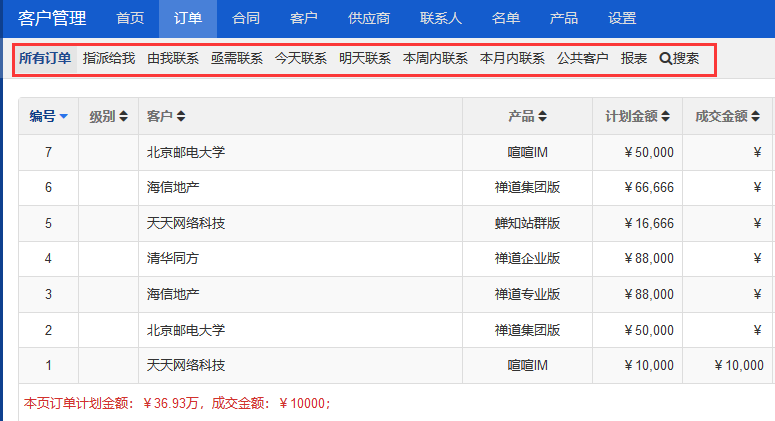Open the 联系人 contacts menu
The height and width of the screenshot is (421, 775).
(x=441, y=18)
